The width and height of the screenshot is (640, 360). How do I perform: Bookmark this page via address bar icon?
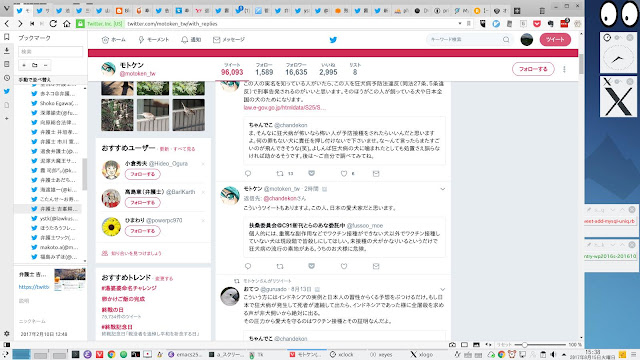point(469,24)
